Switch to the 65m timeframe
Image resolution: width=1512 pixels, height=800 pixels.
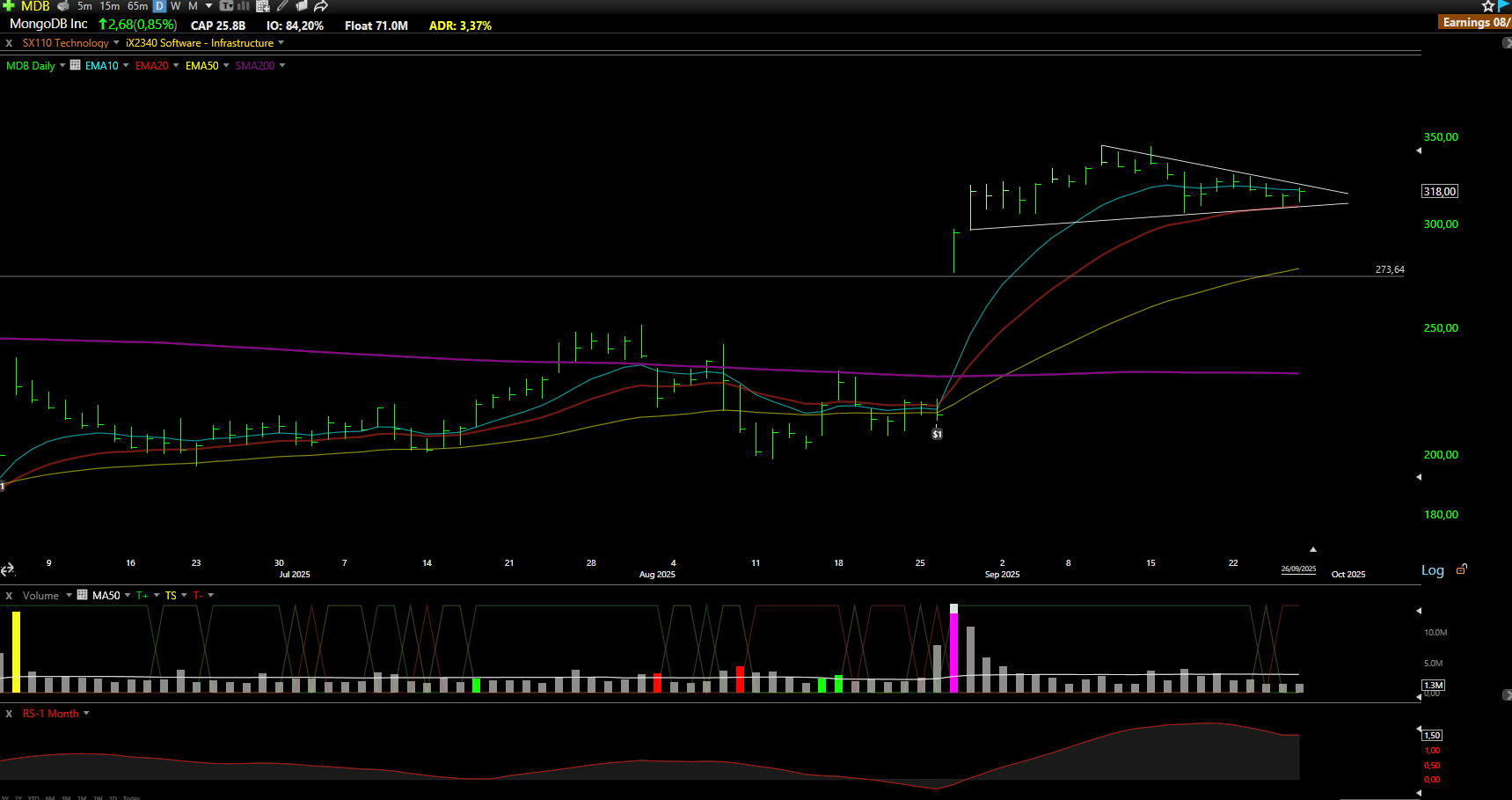pyautogui.click(x=138, y=6)
